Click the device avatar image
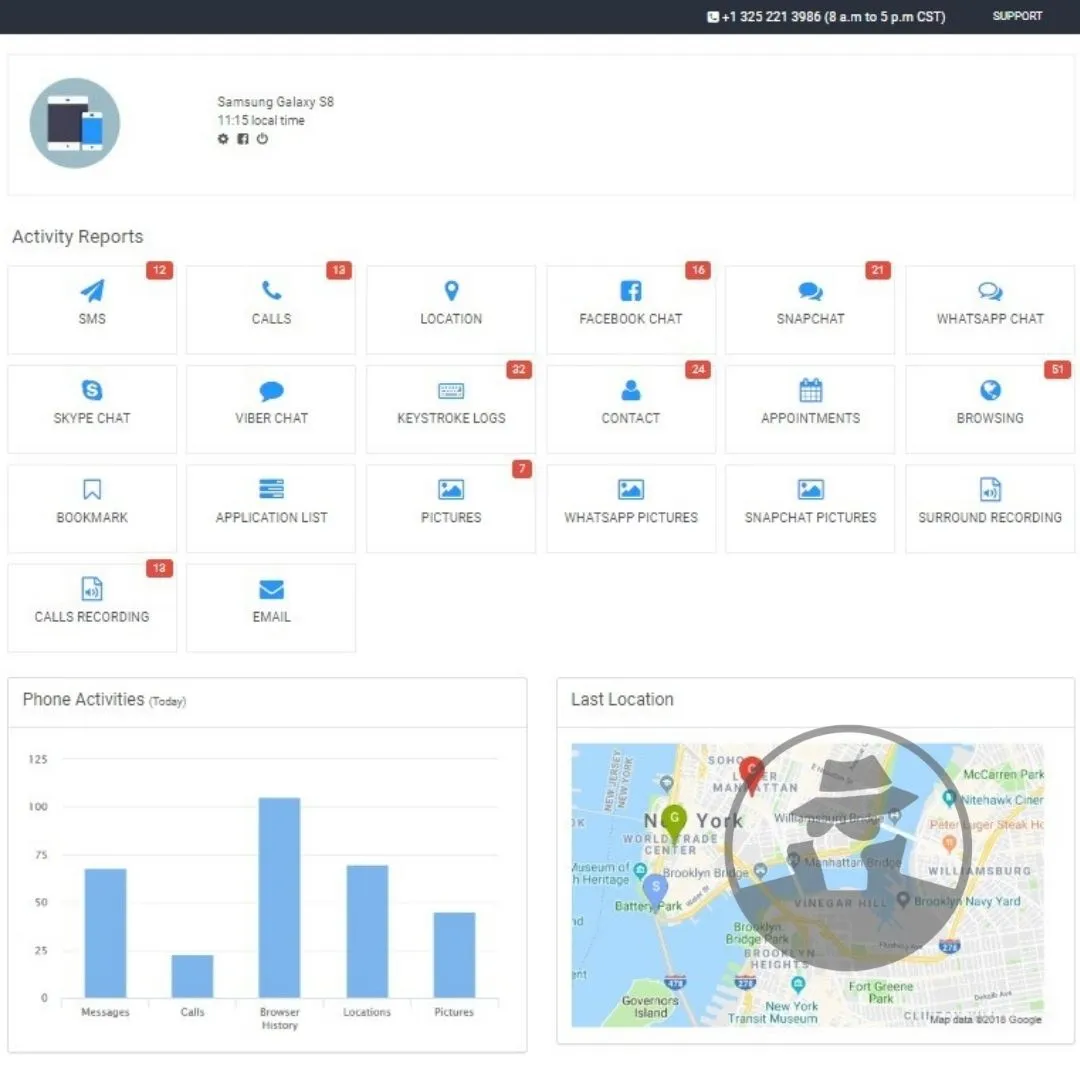The height and width of the screenshot is (1080, 1080). [x=74, y=123]
